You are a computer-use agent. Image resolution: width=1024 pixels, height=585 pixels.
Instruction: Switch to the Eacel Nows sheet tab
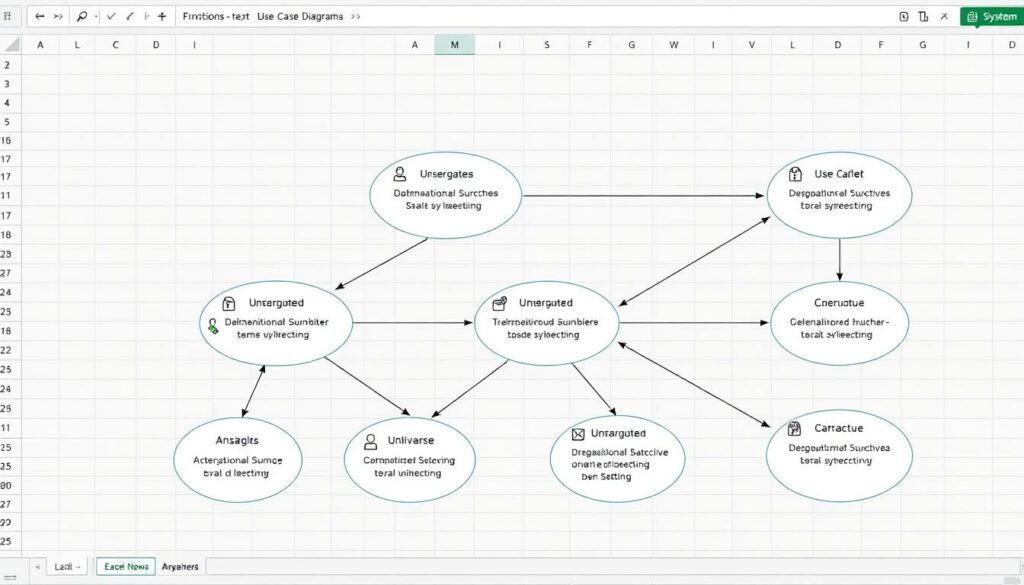click(x=126, y=566)
